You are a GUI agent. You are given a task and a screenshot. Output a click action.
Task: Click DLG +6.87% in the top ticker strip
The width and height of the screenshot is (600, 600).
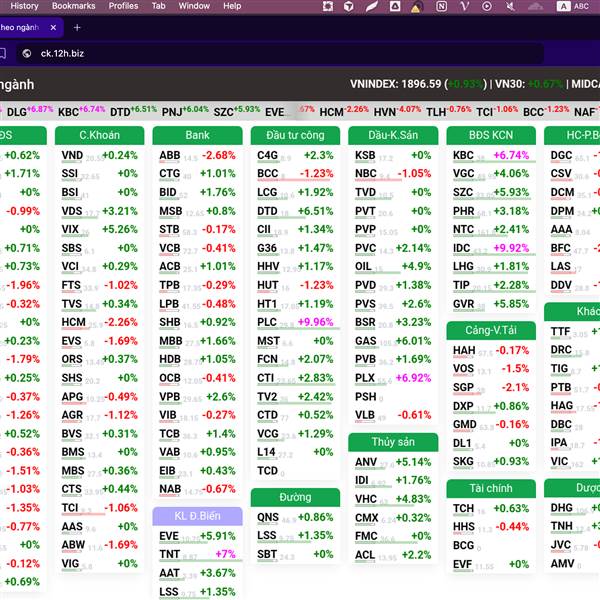(30, 111)
